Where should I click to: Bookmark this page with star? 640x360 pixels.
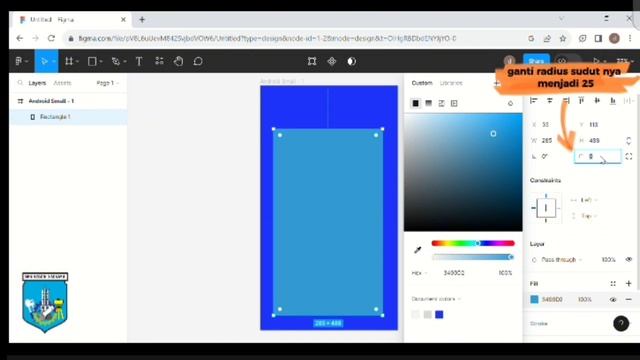pos(563,38)
